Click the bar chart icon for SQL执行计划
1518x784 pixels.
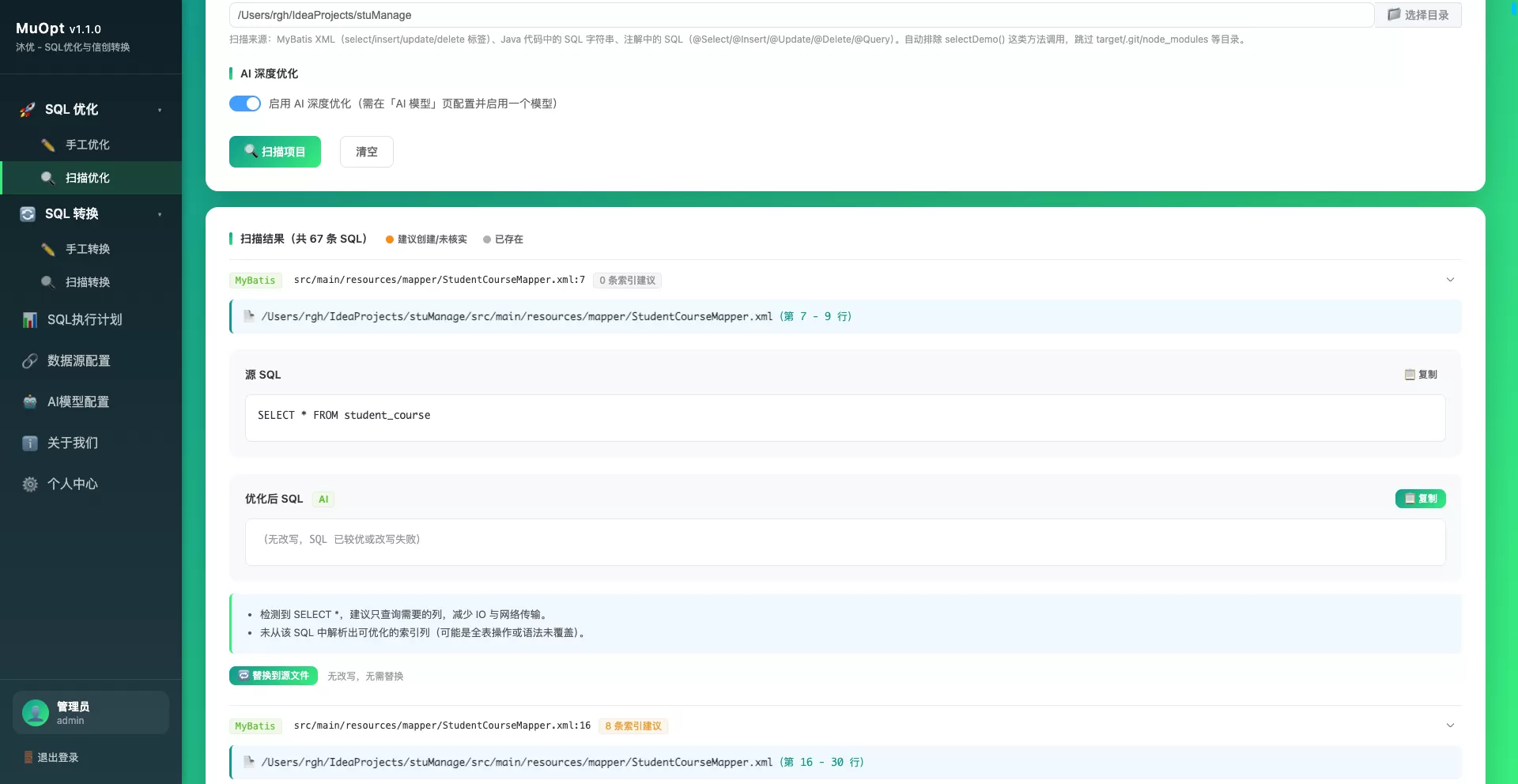pyautogui.click(x=30, y=320)
